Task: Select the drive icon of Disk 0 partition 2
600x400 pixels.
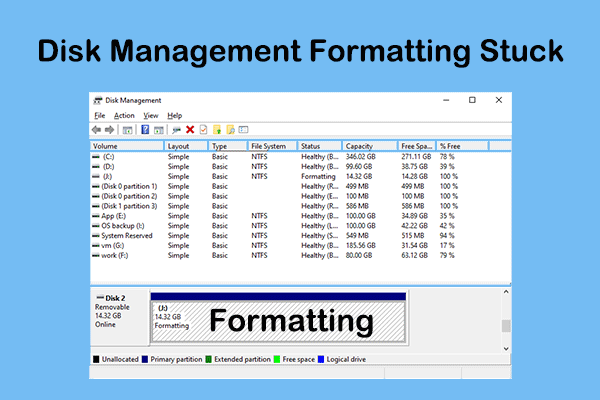Action: click(96, 196)
